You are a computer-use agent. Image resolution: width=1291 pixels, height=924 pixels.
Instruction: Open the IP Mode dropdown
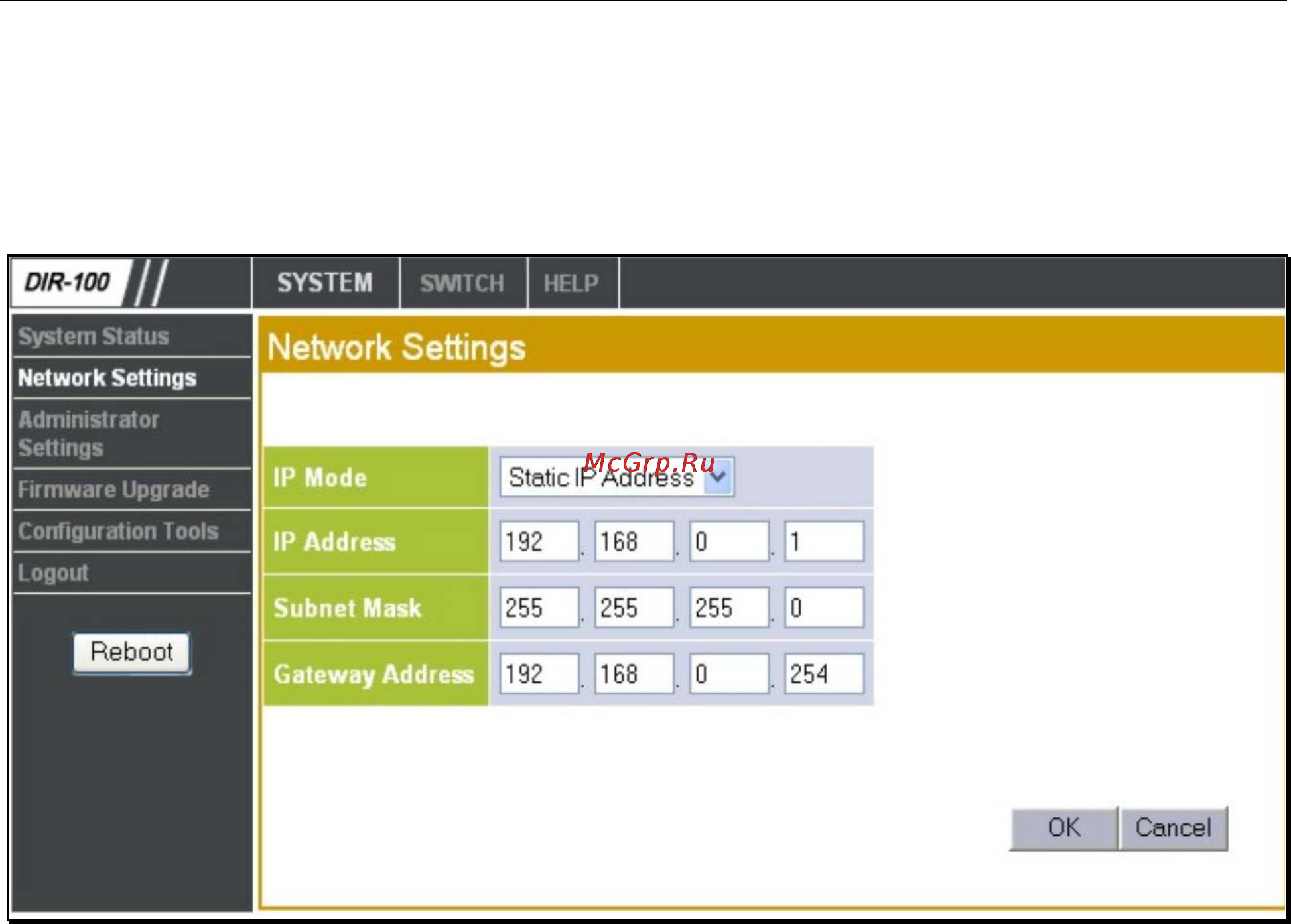click(617, 477)
